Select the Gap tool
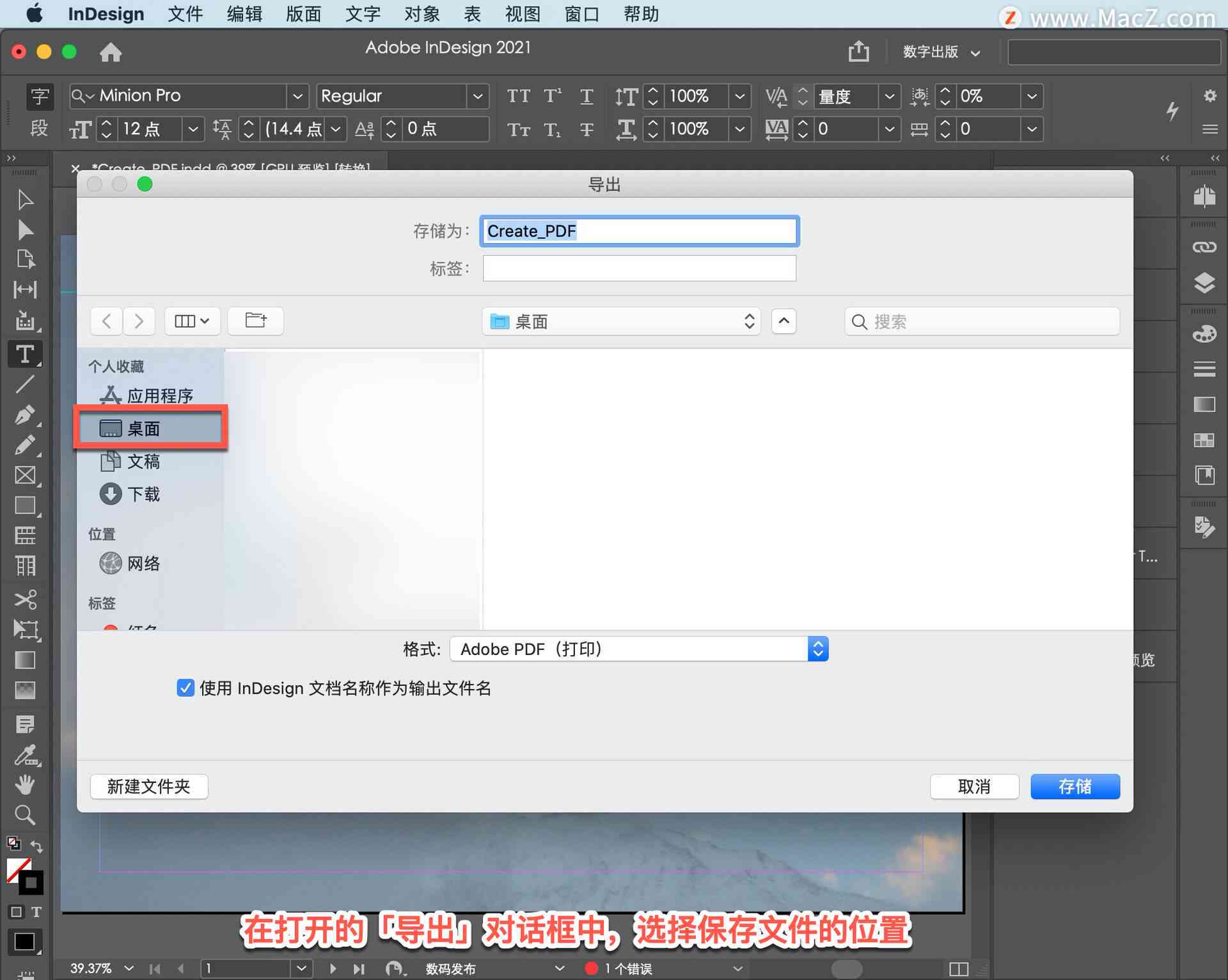Screen dimensions: 1228x980 25,290
